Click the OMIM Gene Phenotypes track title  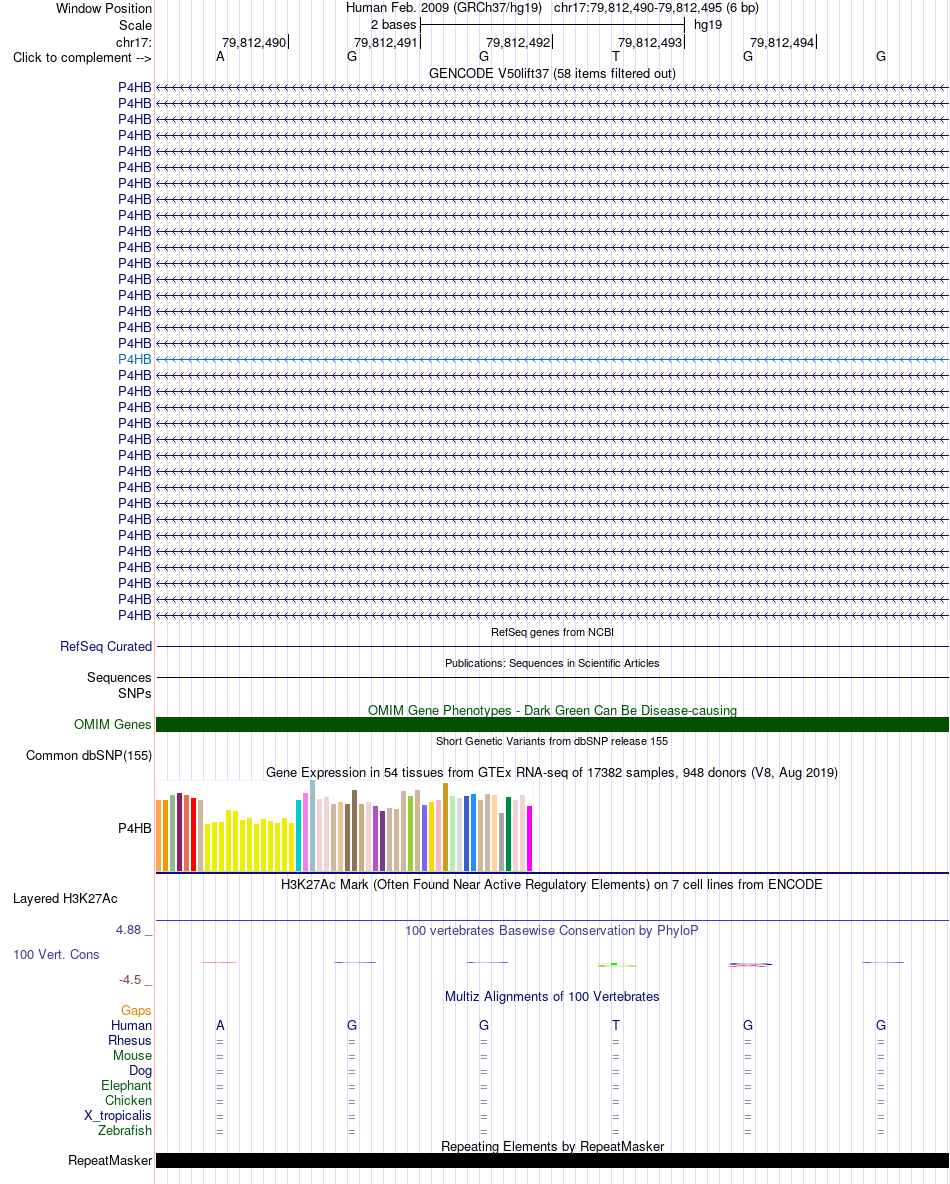(552, 710)
